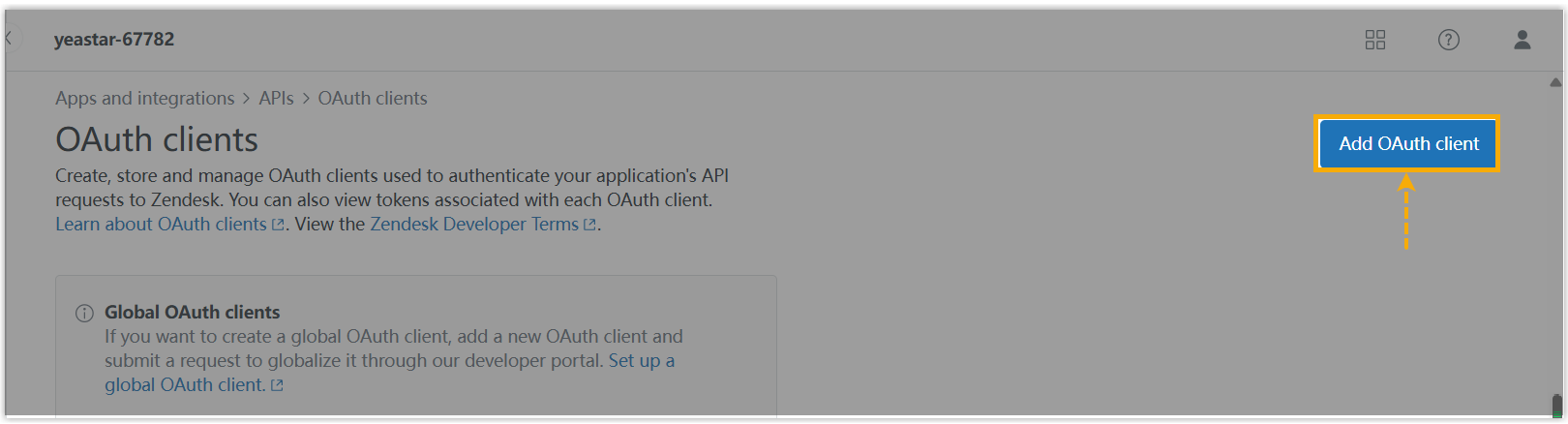Click external-link icon after Zendesk Developer Terms

[x=589, y=225]
